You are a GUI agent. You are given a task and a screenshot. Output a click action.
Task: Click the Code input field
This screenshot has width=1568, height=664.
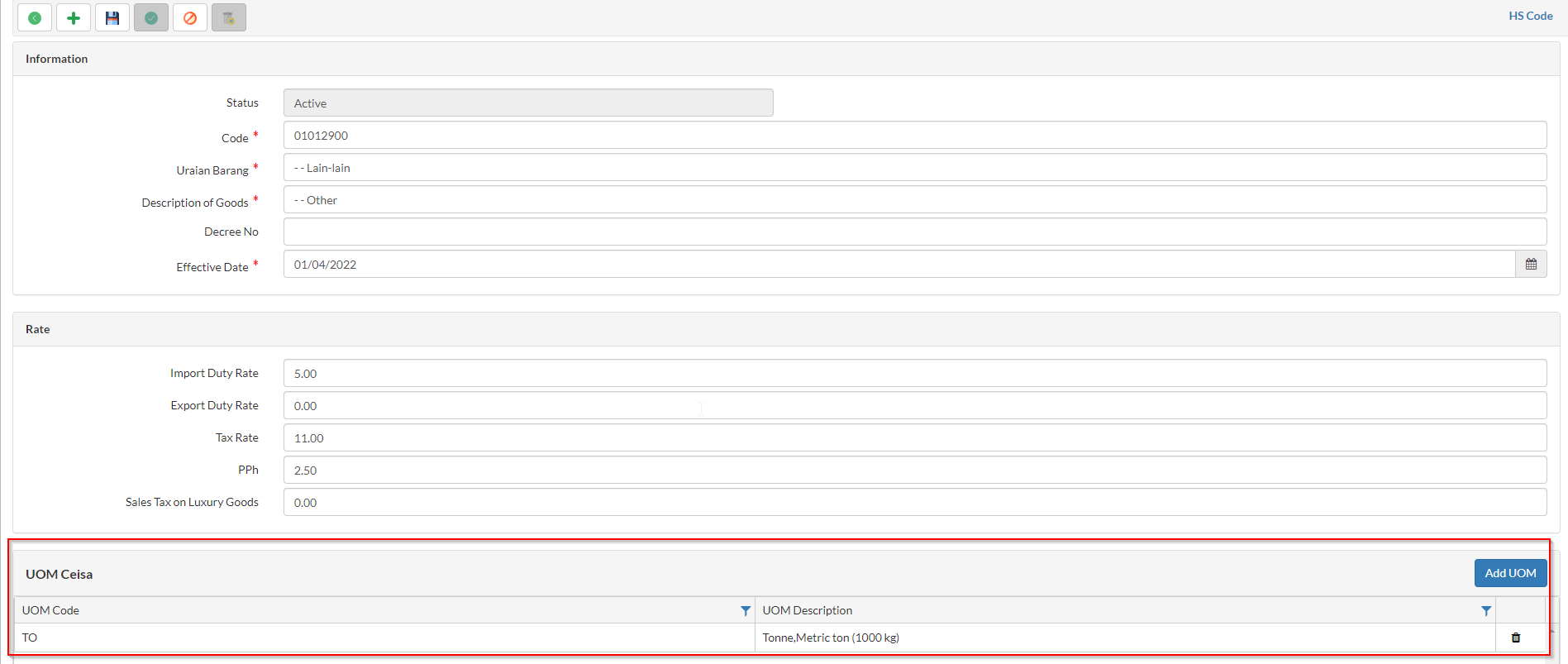[914, 136]
